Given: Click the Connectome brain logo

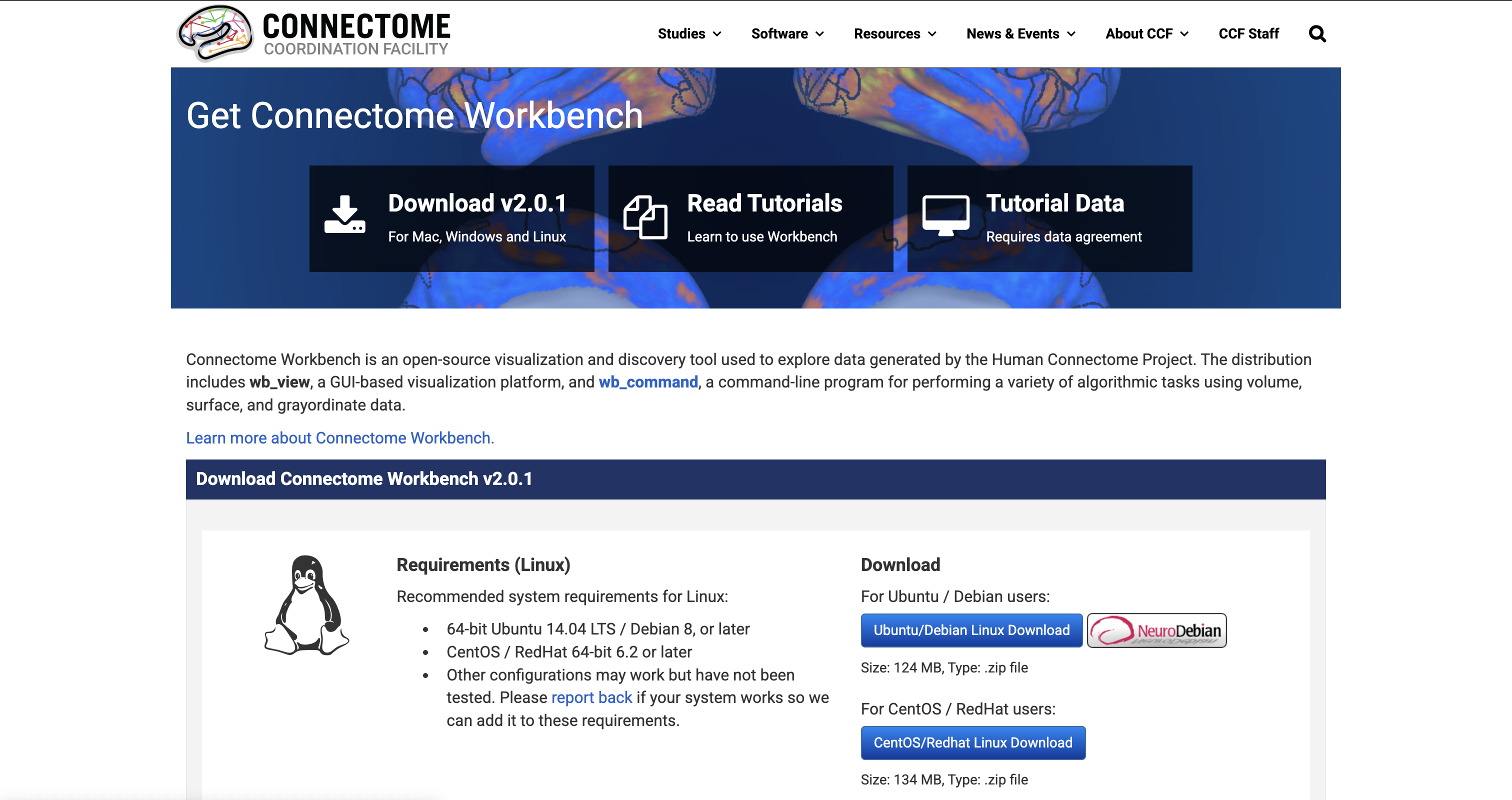Looking at the screenshot, I should [215, 33].
